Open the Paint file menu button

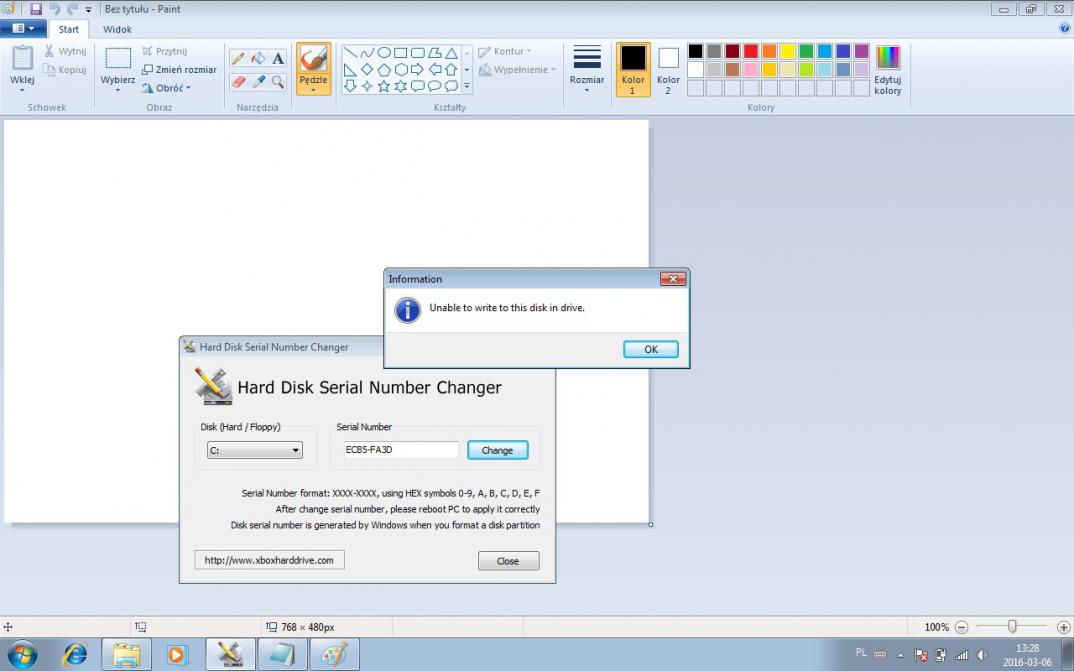(x=23, y=29)
